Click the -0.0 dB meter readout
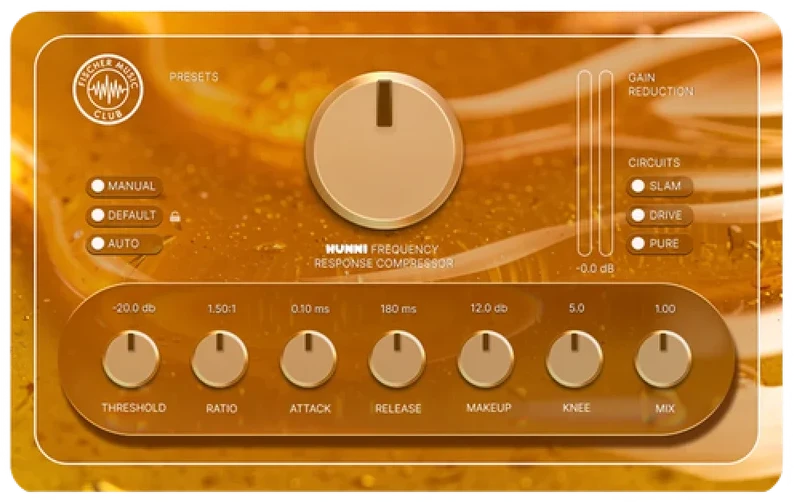Viewport: 794px width, 502px height. pos(595,269)
